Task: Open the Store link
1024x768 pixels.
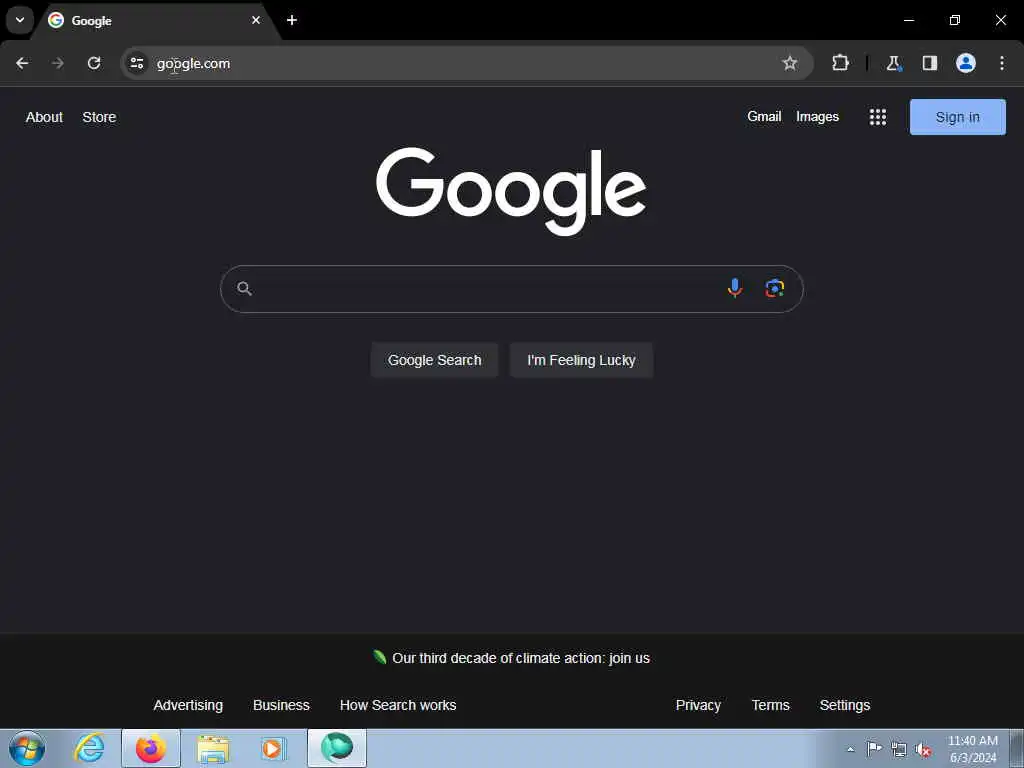Action: 99,117
